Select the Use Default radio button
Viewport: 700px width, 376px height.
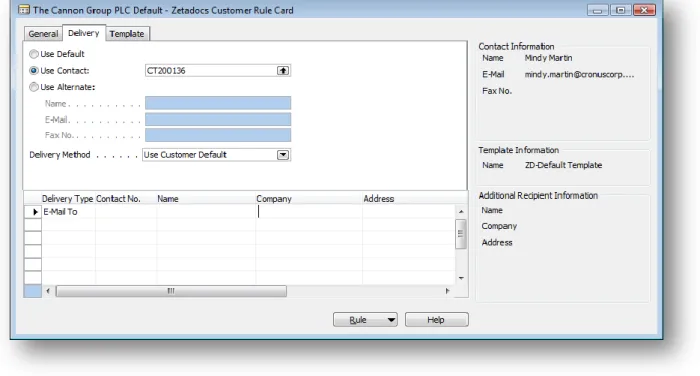pos(33,54)
